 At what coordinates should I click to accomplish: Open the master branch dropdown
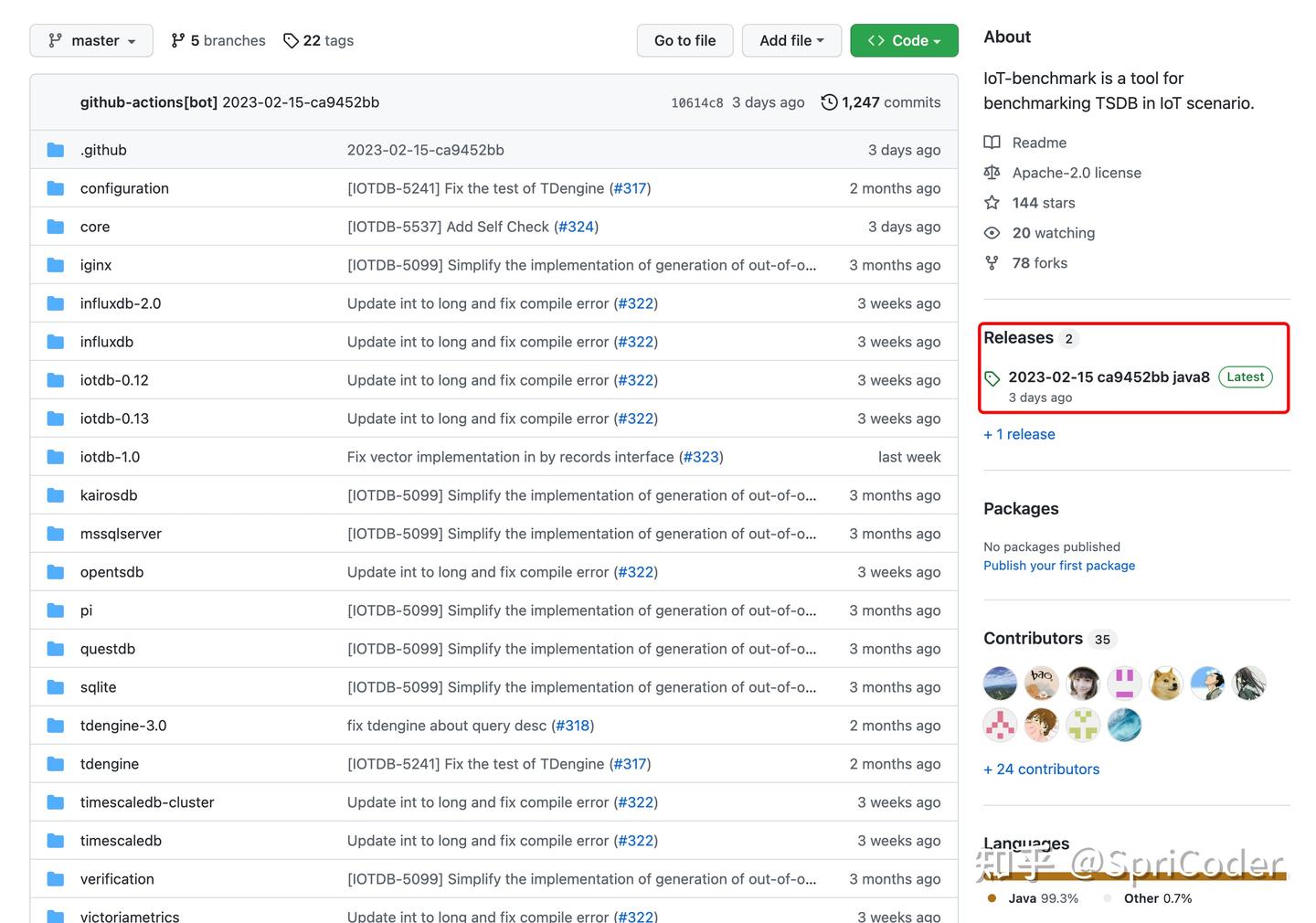coord(91,40)
